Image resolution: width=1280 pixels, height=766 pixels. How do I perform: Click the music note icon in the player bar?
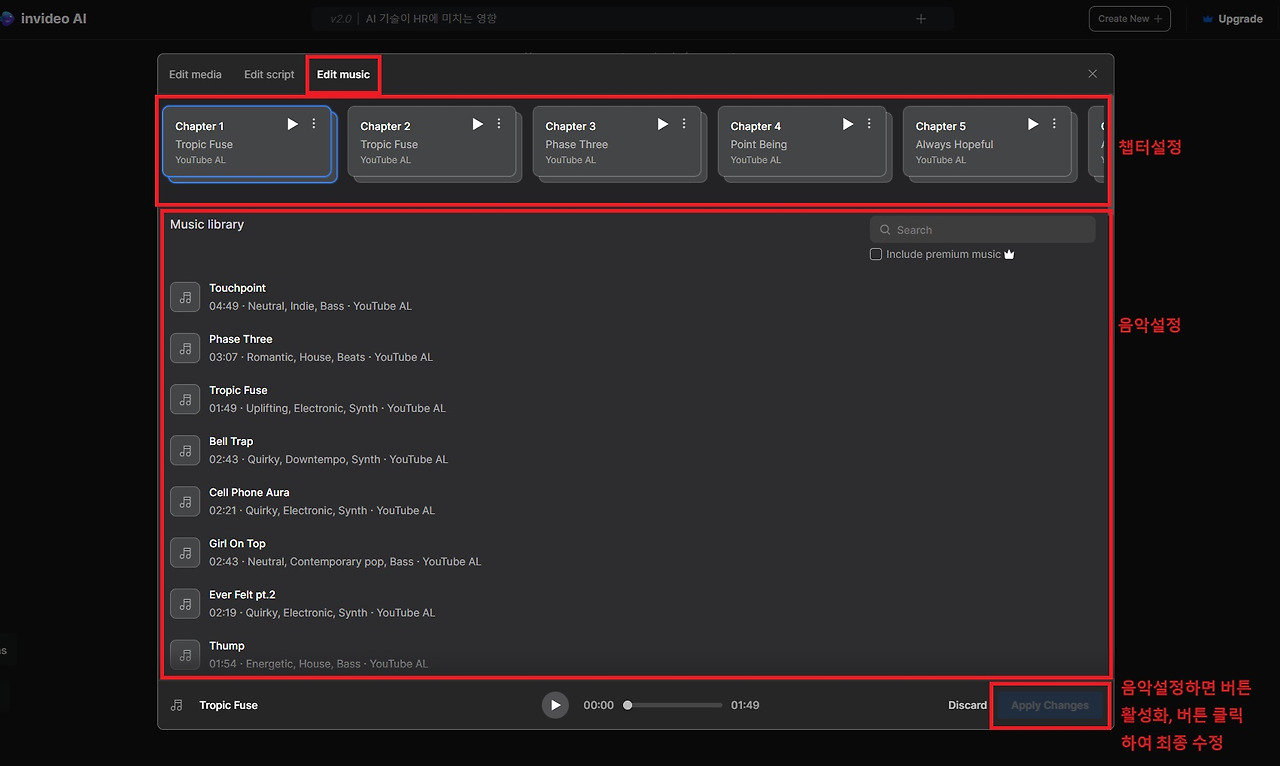[177, 705]
